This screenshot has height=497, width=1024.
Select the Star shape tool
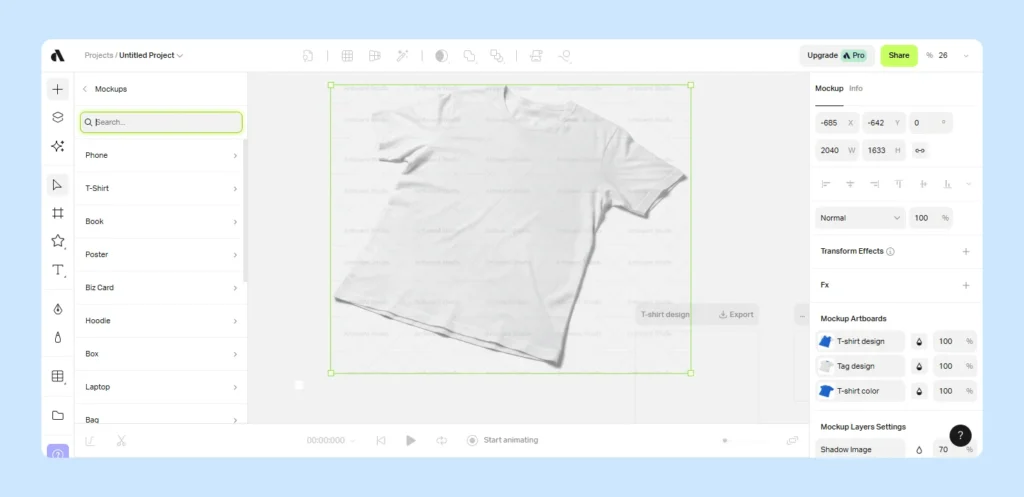(58, 241)
